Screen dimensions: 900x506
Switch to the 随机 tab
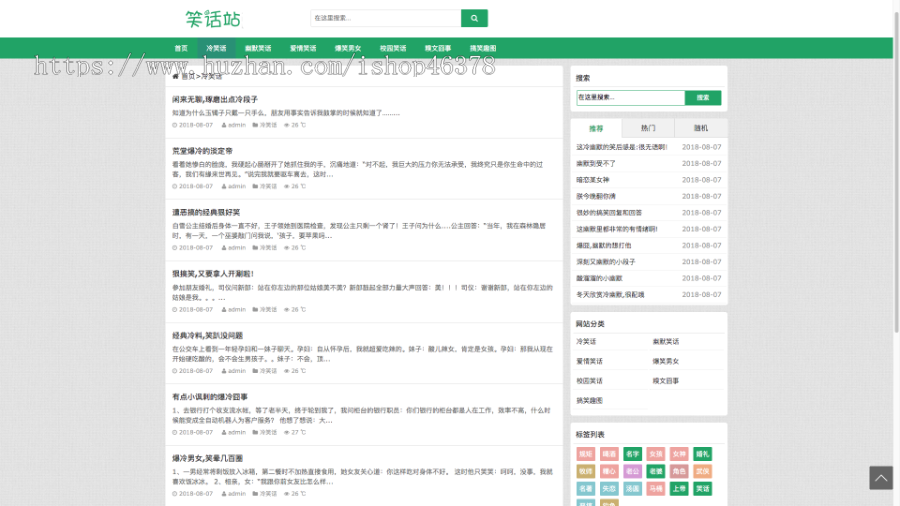click(x=701, y=129)
